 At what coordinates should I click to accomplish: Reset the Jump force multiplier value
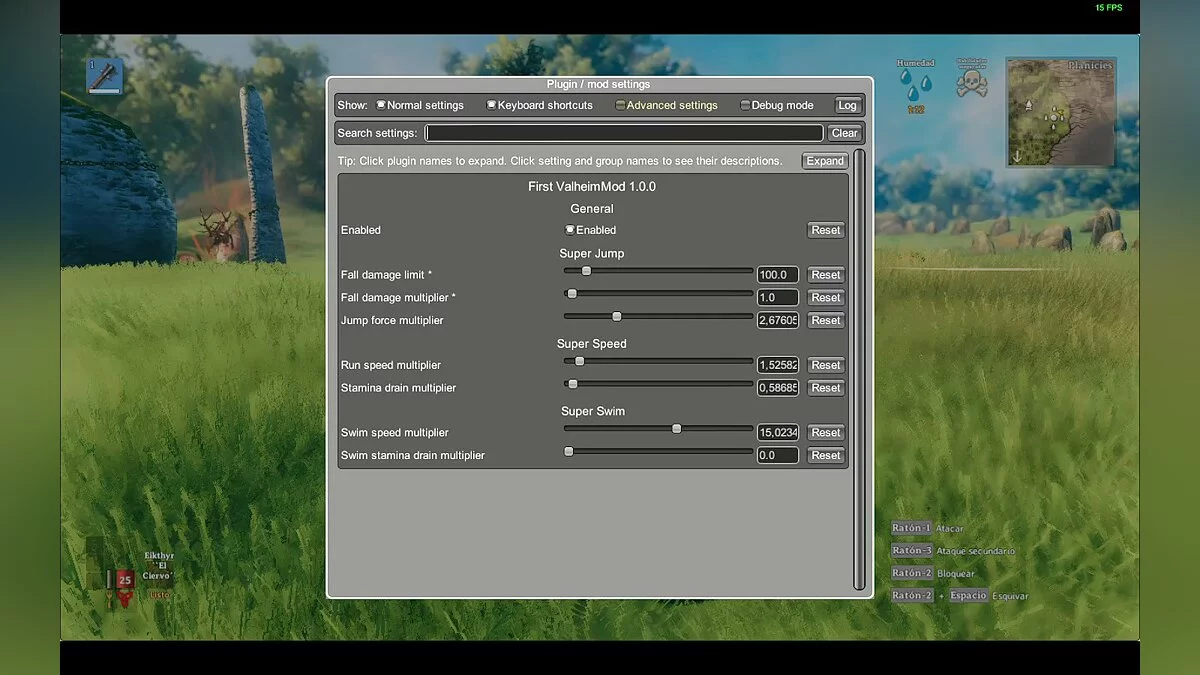click(825, 320)
